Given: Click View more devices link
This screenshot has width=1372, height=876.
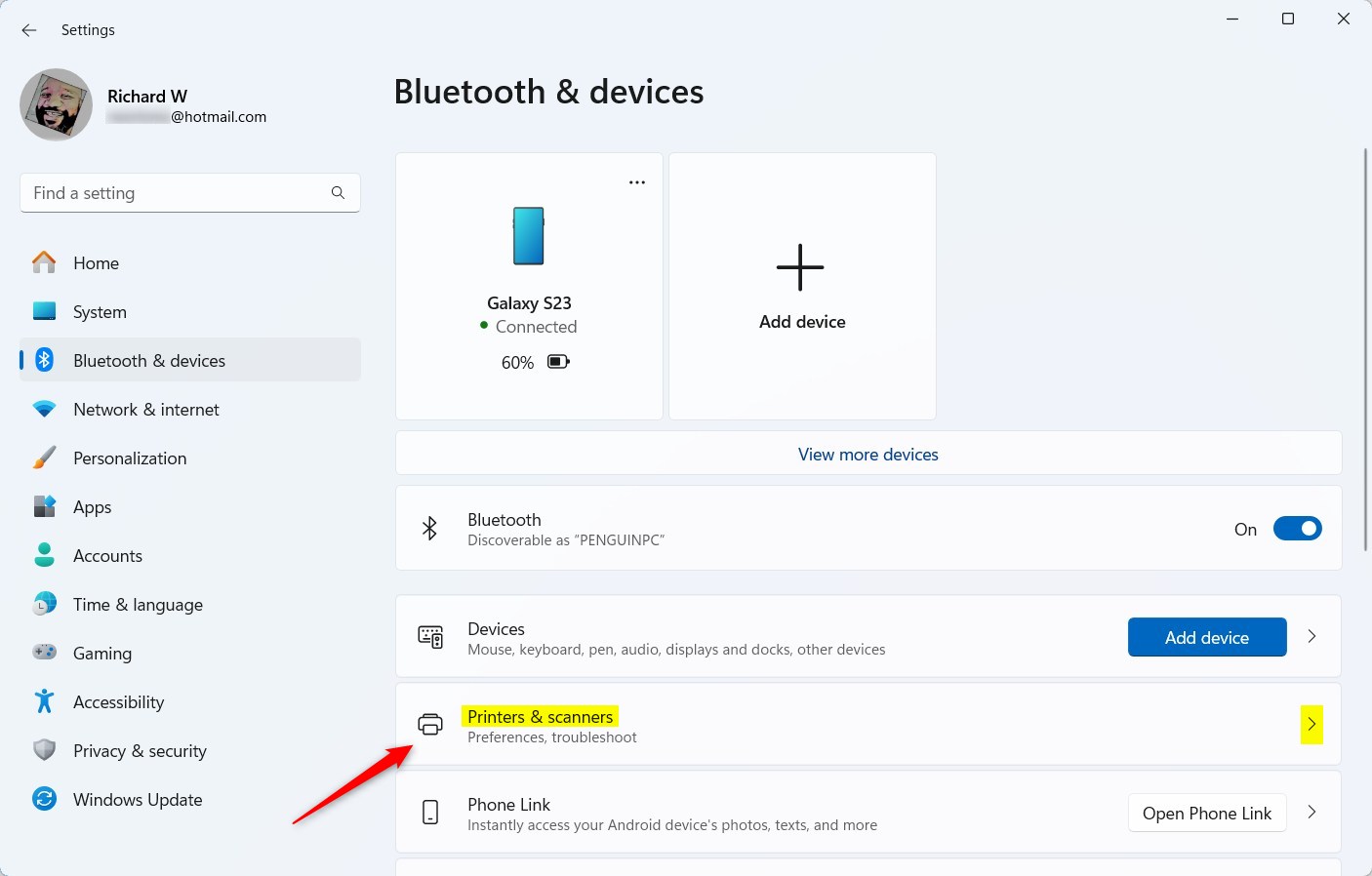Looking at the screenshot, I should click(x=868, y=455).
